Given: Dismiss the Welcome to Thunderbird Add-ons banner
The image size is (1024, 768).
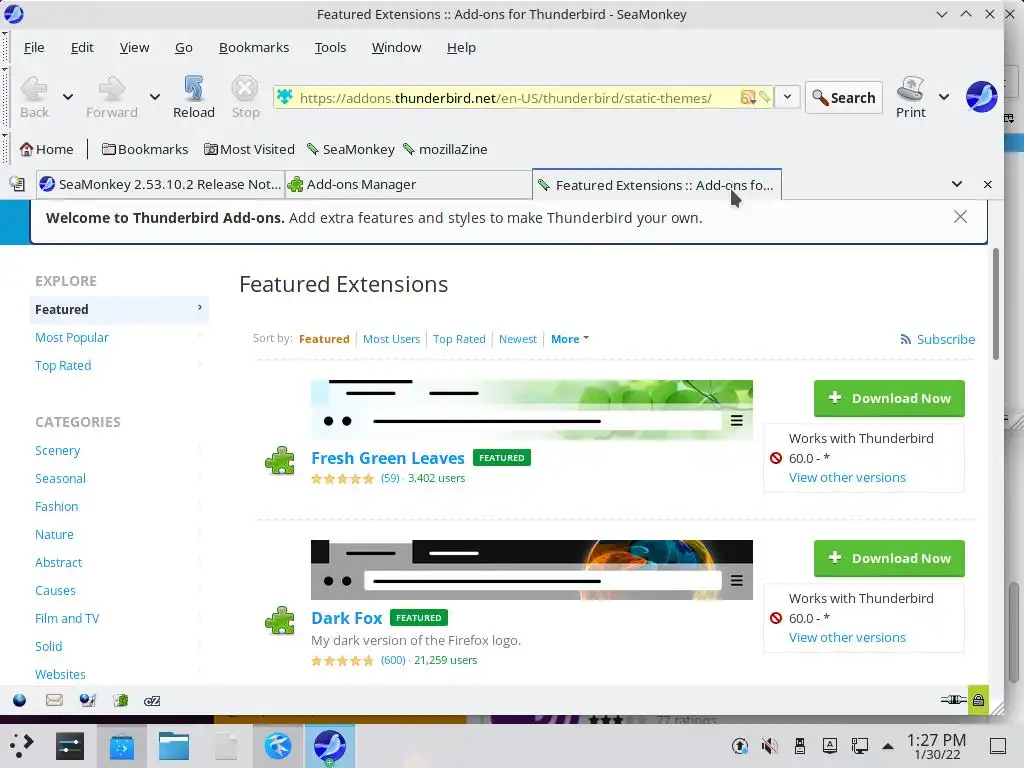Looking at the screenshot, I should point(960,217).
